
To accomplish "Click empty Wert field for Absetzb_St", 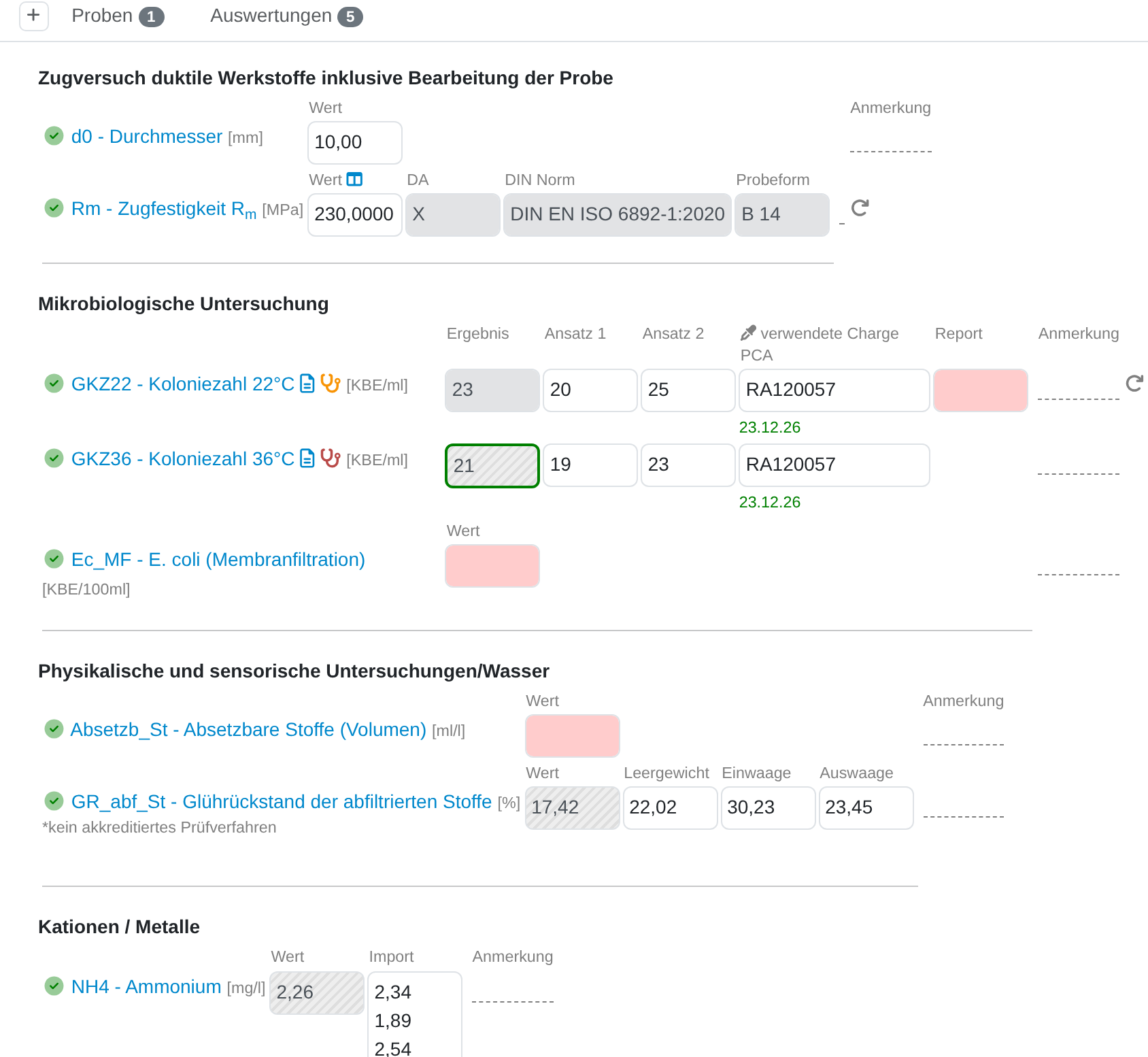I will pyautogui.click(x=573, y=736).
